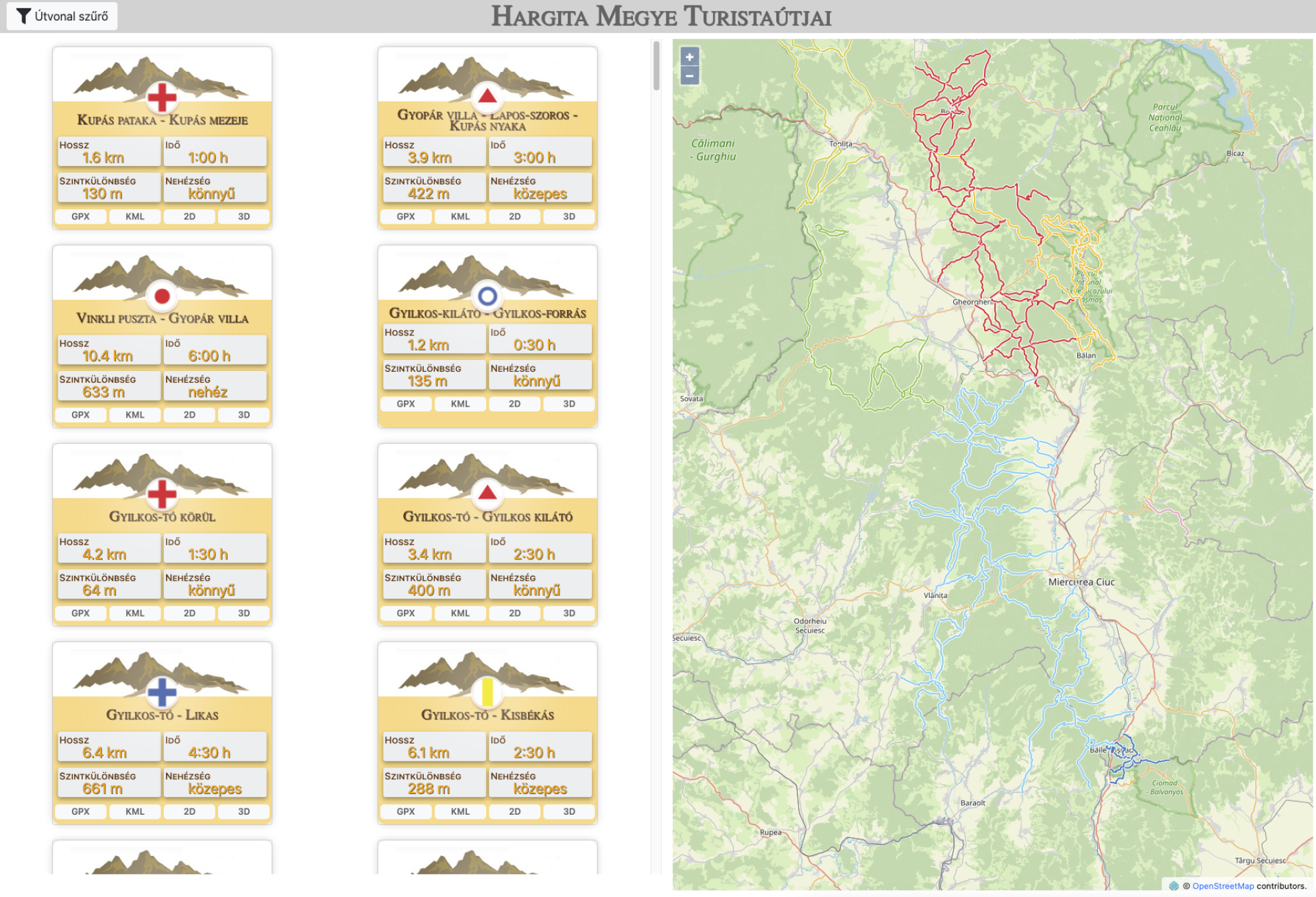Image resolution: width=1316 pixels, height=897 pixels.
Task: Open 3D view of Gyilkos-kilátó - Gyilkos-forrás
Action: tap(569, 404)
